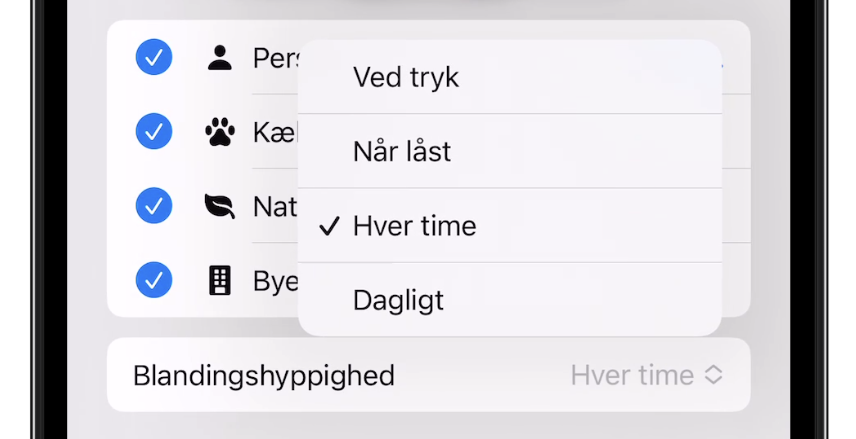Pick the checked Hver time menu option
The image size is (856, 439).
click(x=414, y=226)
